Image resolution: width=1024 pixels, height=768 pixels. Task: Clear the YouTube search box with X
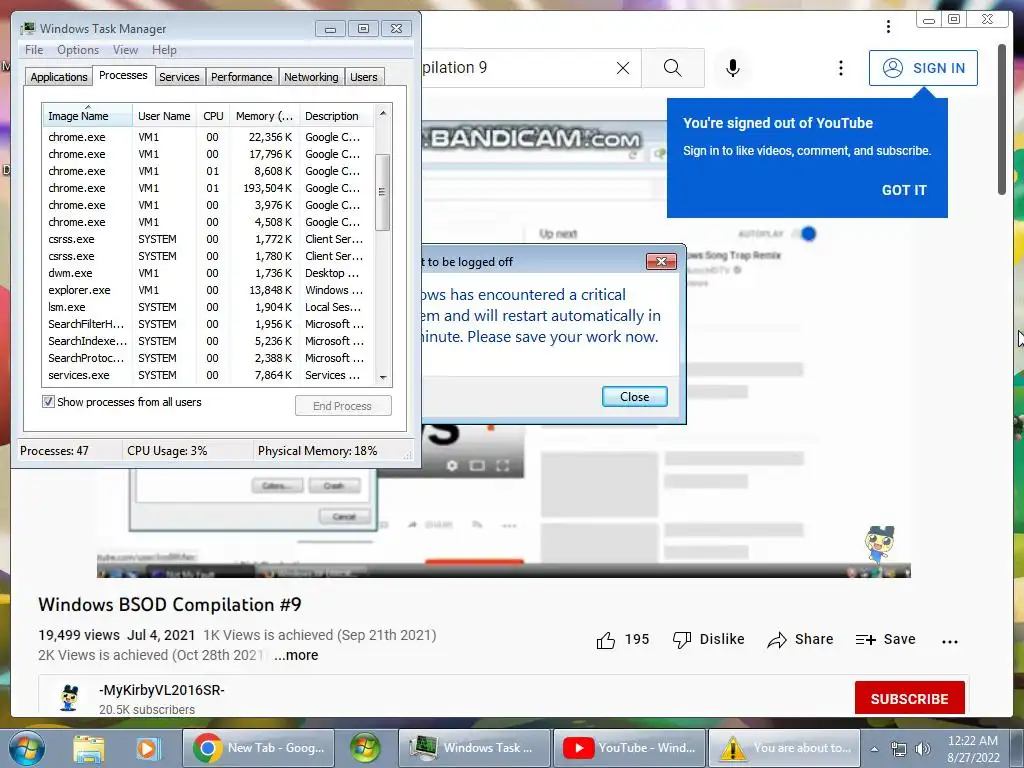pyautogui.click(x=623, y=68)
